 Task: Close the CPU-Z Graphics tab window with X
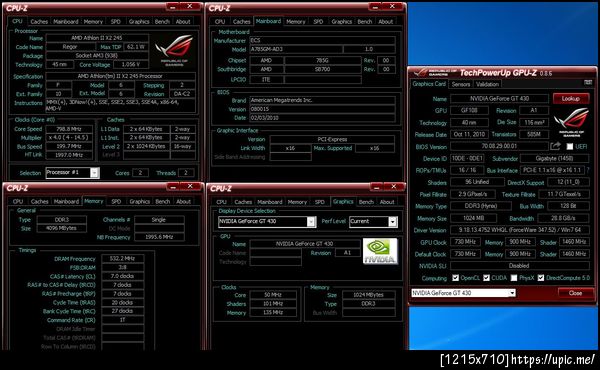[x=393, y=187]
